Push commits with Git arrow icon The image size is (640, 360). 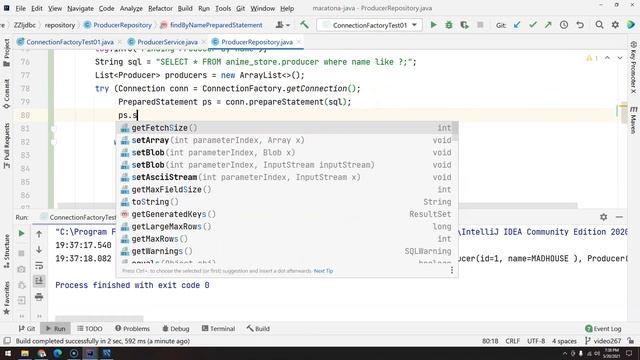(x=548, y=25)
